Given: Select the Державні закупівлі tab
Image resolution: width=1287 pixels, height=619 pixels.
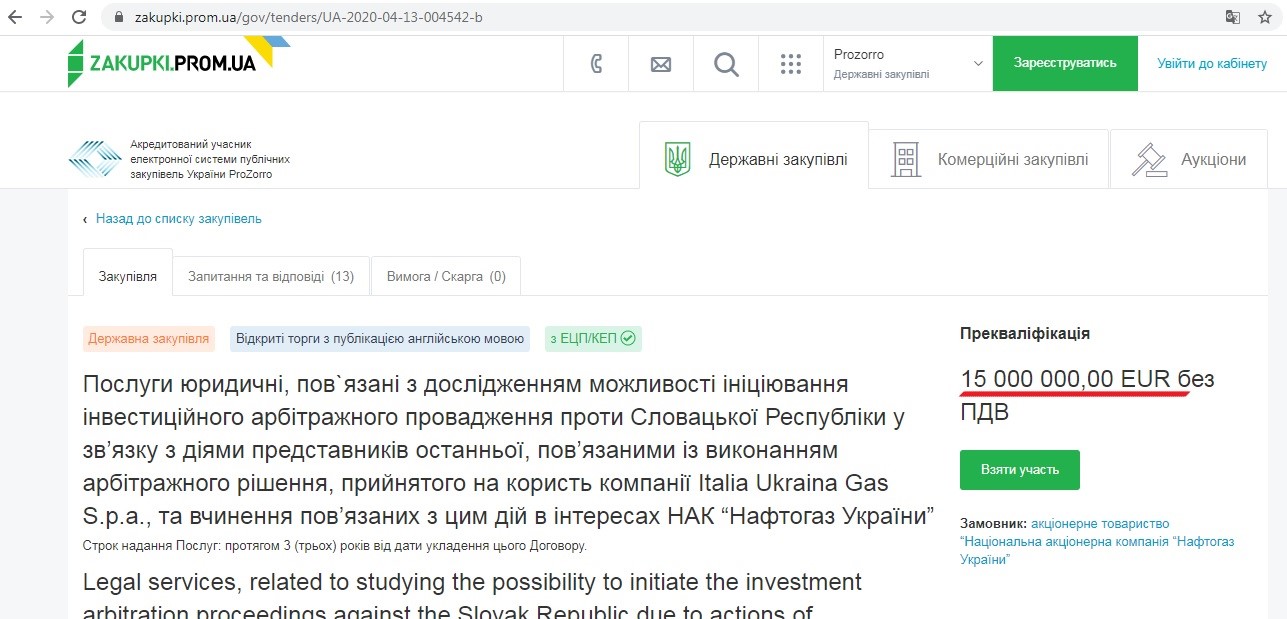Looking at the screenshot, I should pyautogui.click(x=755, y=159).
